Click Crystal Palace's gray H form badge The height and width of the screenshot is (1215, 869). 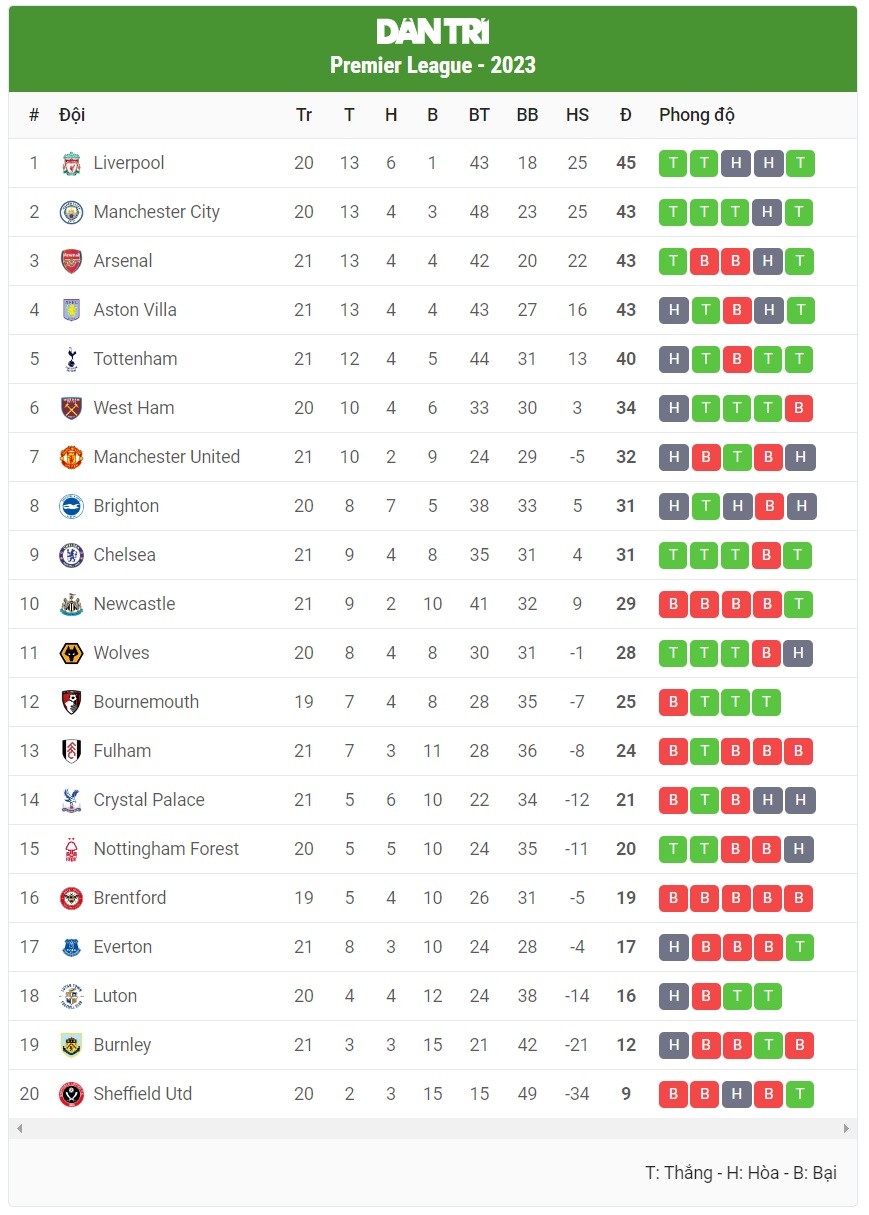(x=768, y=800)
